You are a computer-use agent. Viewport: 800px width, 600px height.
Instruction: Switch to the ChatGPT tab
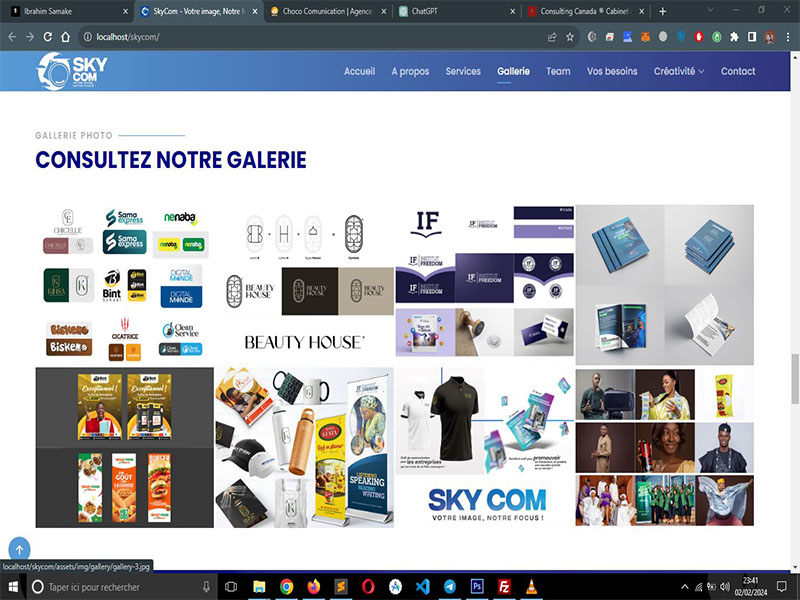[x=457, y=11]
